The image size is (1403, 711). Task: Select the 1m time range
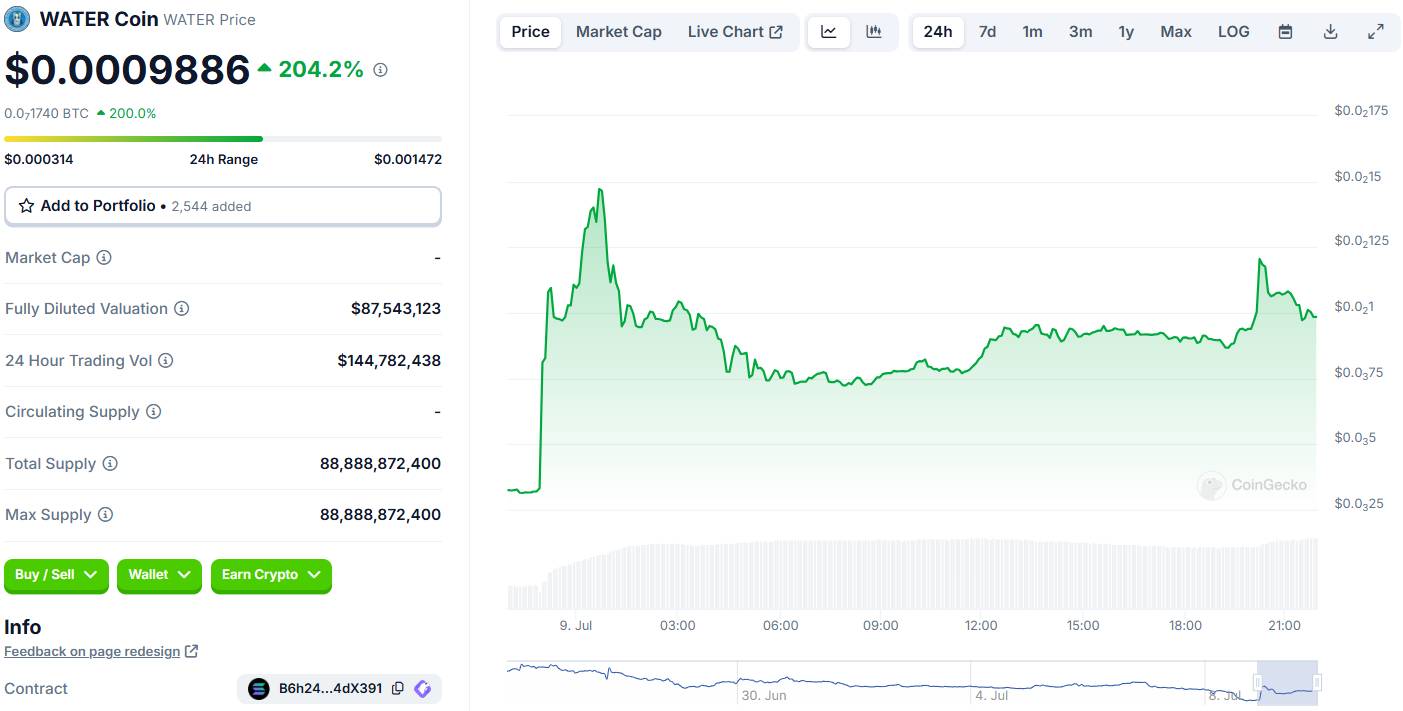coord(1032,32)
